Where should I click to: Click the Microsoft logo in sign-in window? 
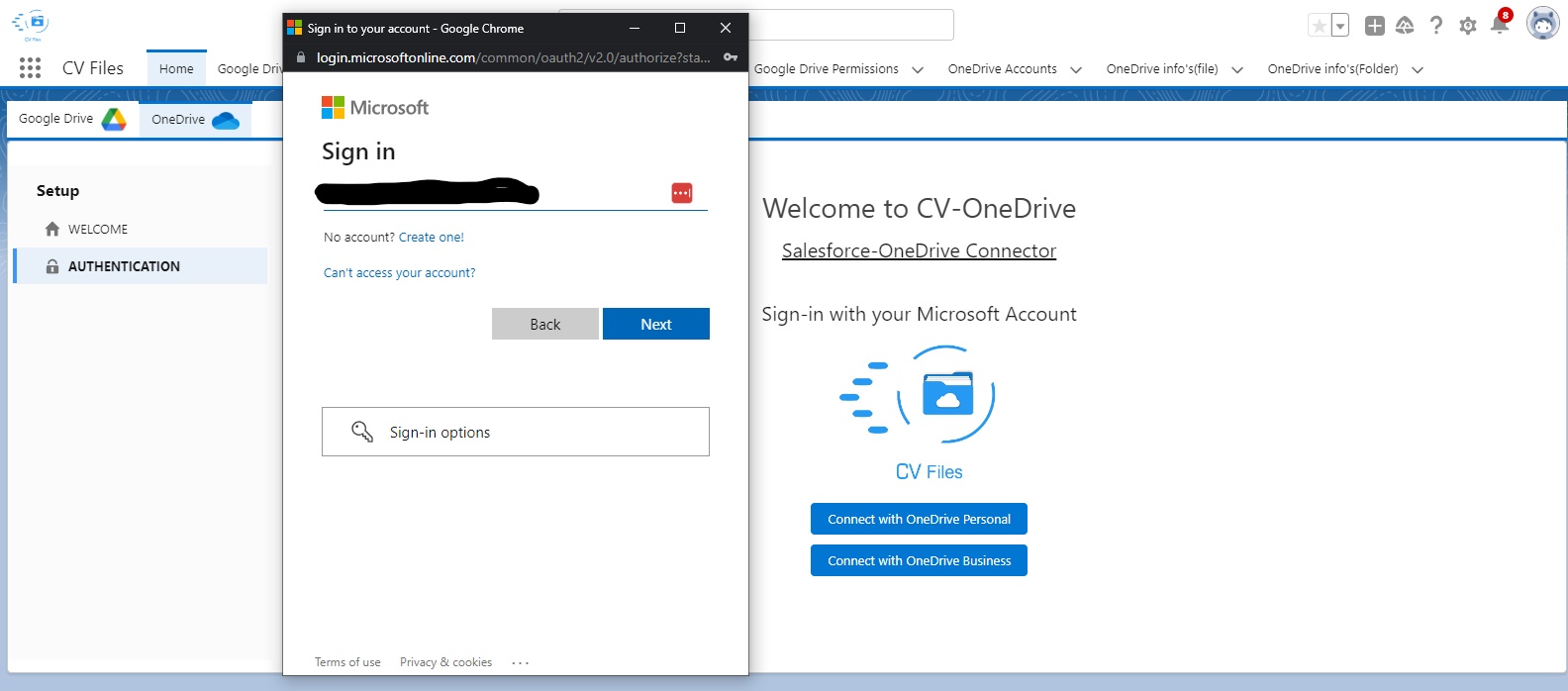coord(375,107)
